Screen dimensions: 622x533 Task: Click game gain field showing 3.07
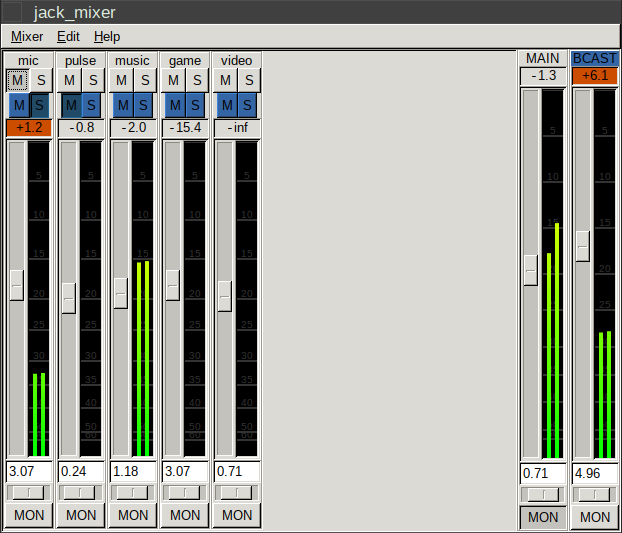tap(185, 472)
